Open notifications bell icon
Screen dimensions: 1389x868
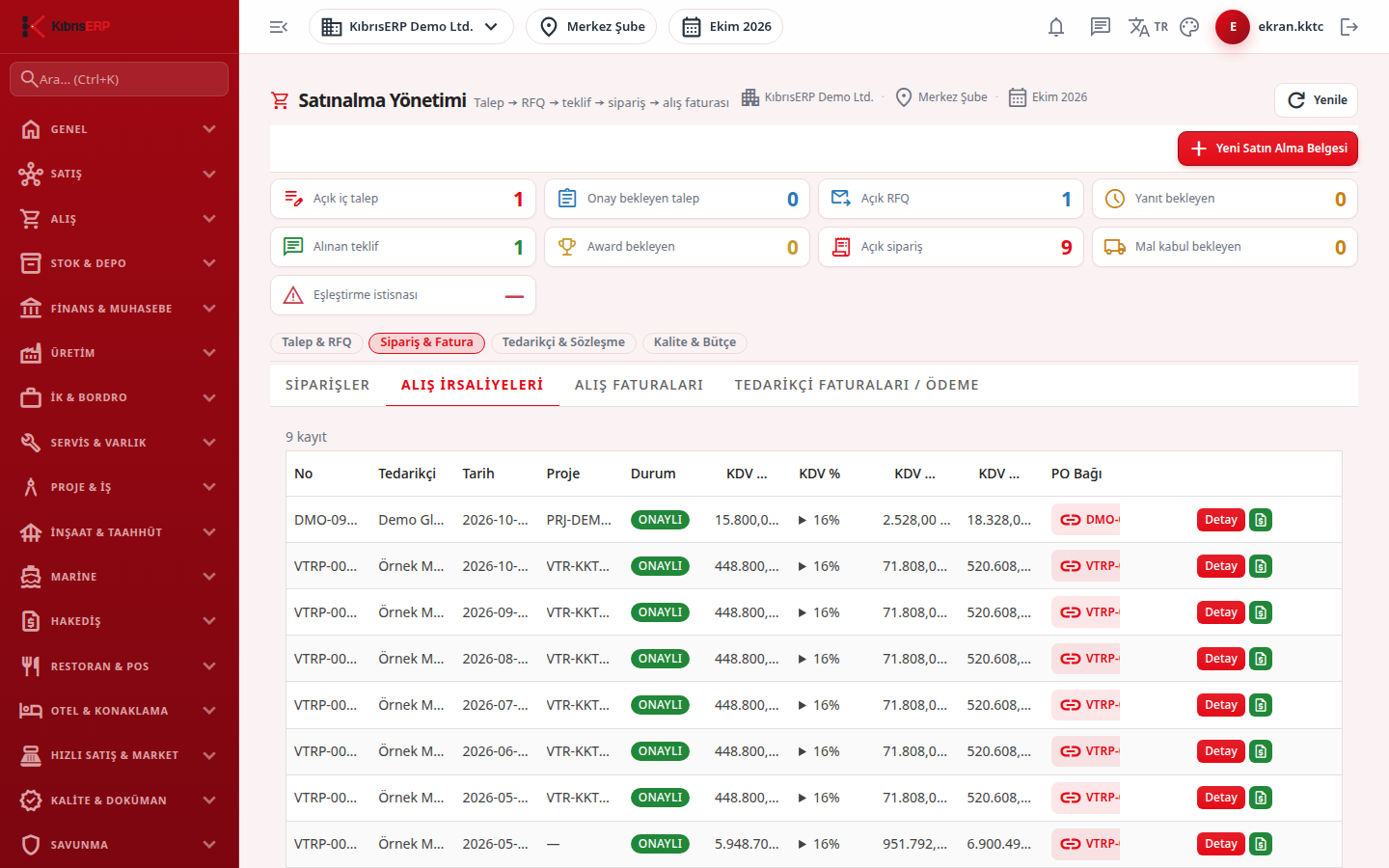(x=1056, y=27)
